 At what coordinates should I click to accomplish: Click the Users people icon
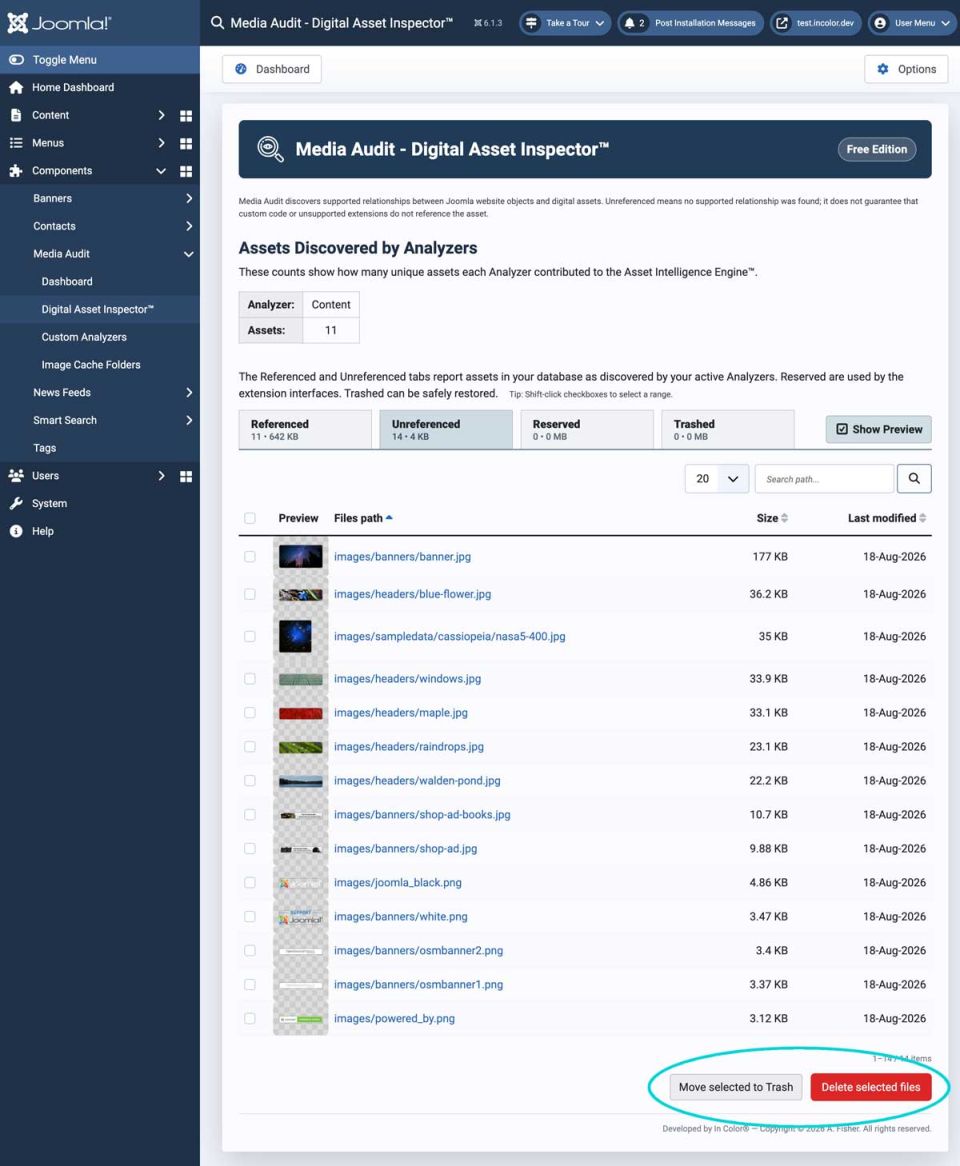click(x=16, y=475)
